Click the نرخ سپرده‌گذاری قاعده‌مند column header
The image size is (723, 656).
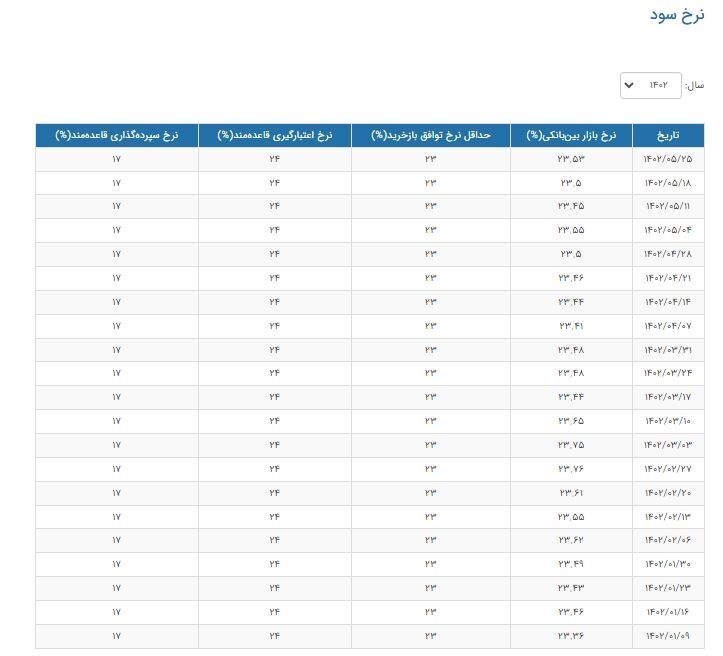click(x=116, y=135)
